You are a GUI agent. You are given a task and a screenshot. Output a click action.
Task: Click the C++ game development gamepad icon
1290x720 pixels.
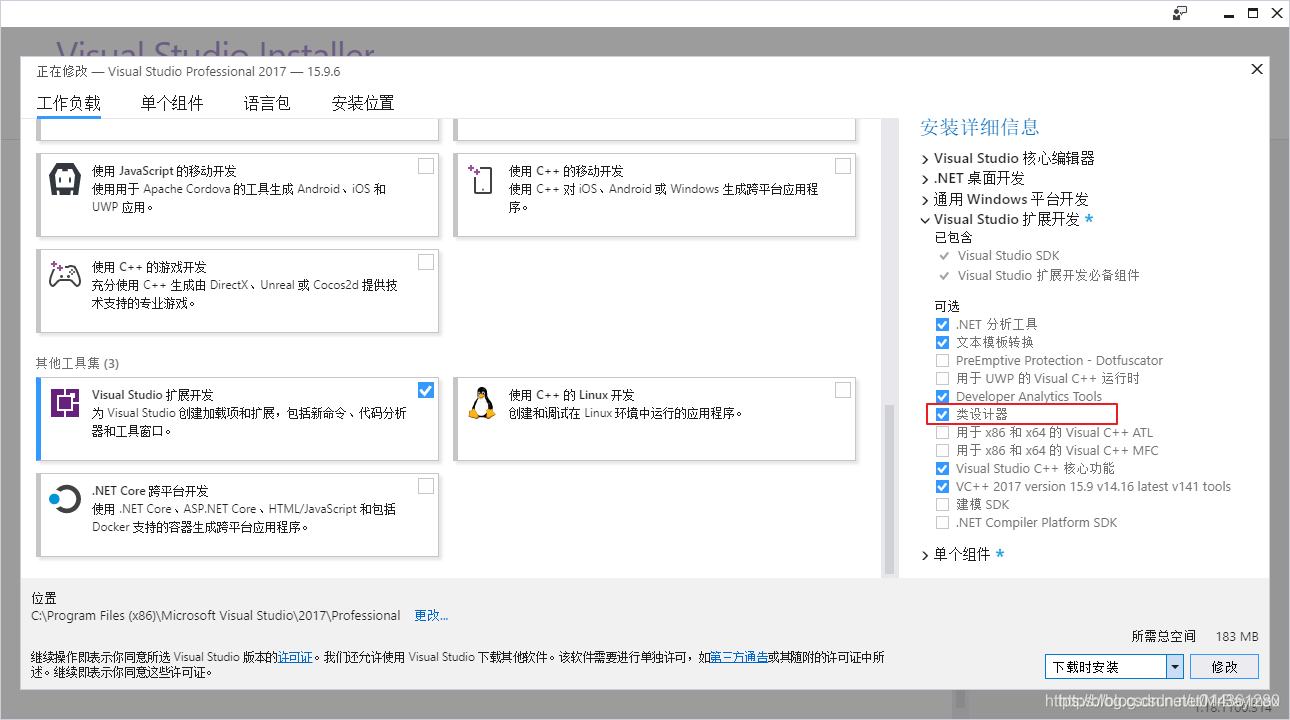(65, 276)
